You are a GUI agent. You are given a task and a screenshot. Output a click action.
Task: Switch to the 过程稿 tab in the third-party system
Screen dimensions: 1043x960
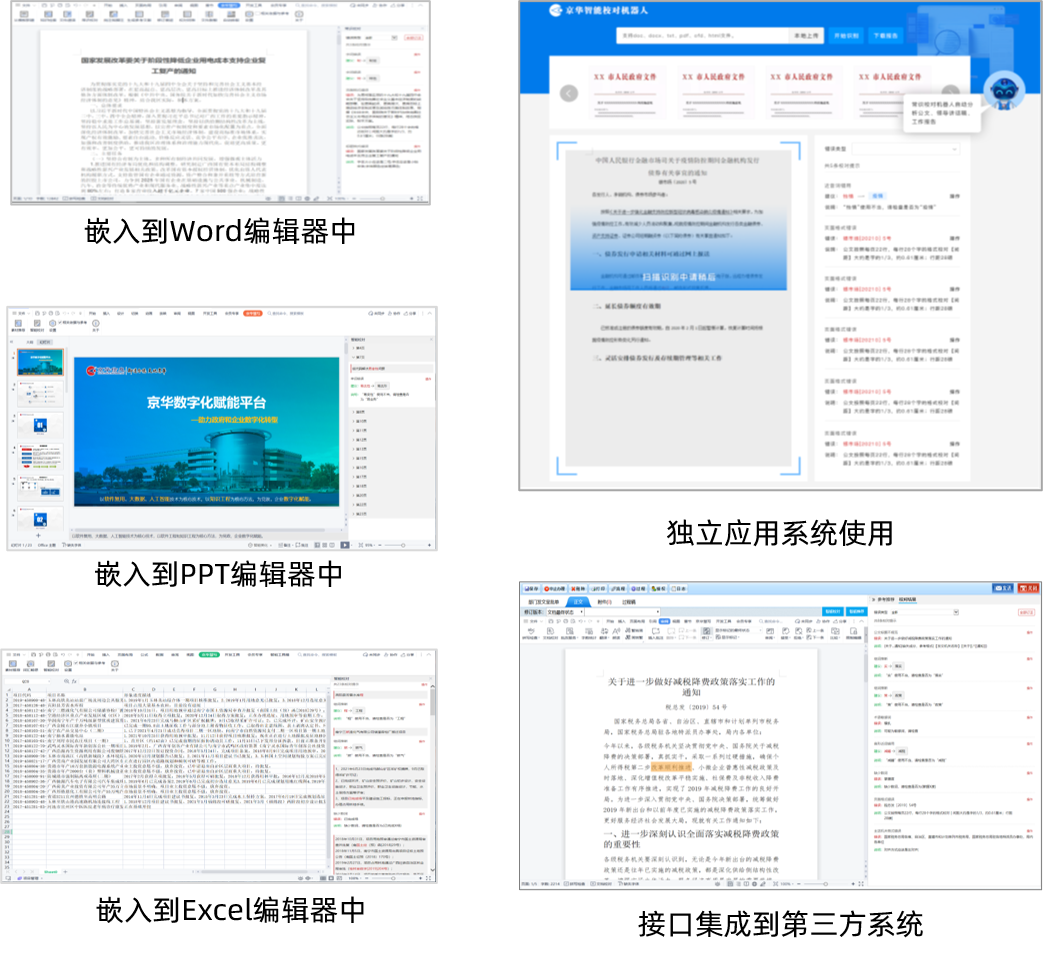(629, 601)
